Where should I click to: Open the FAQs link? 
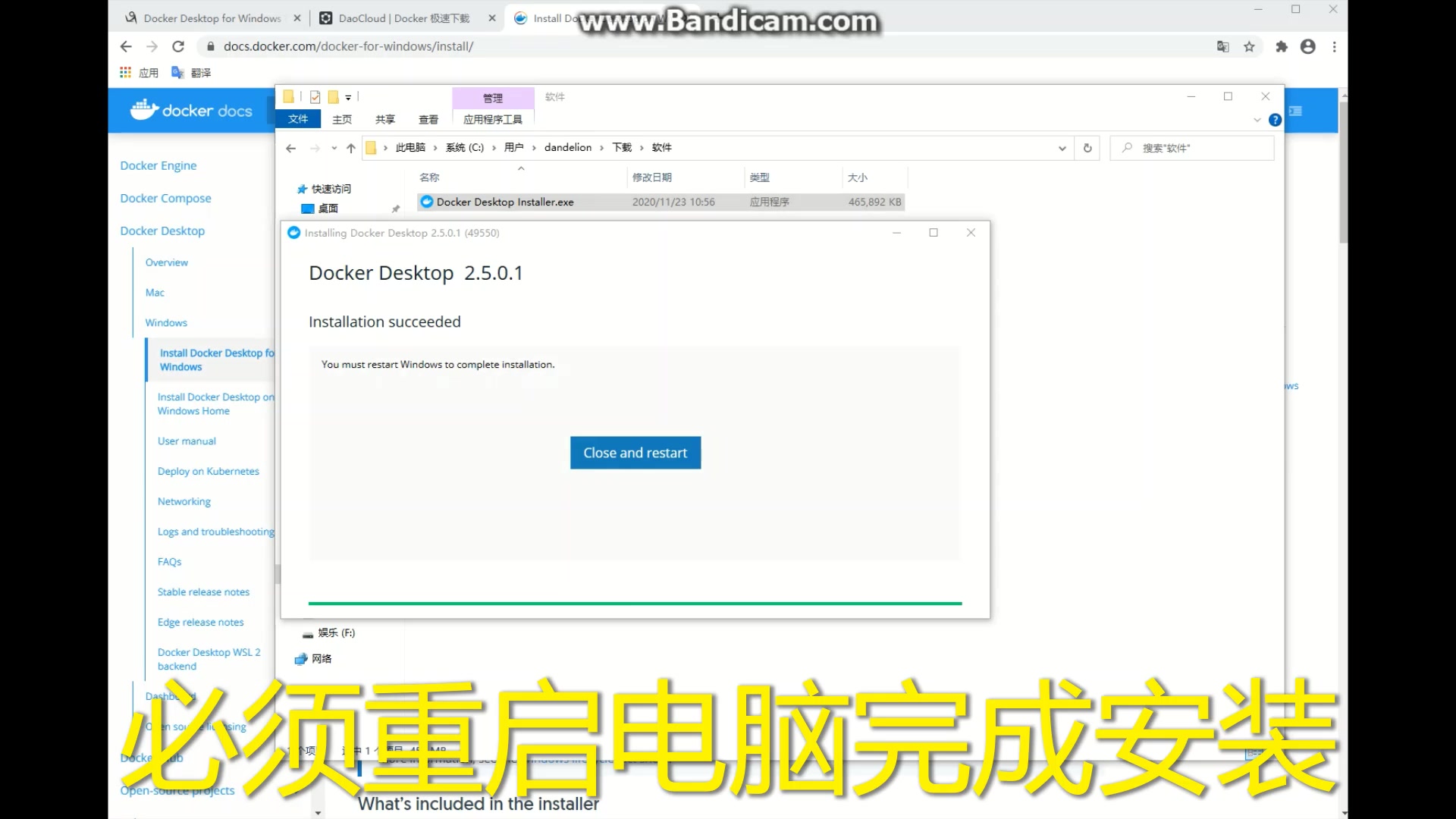169,562
